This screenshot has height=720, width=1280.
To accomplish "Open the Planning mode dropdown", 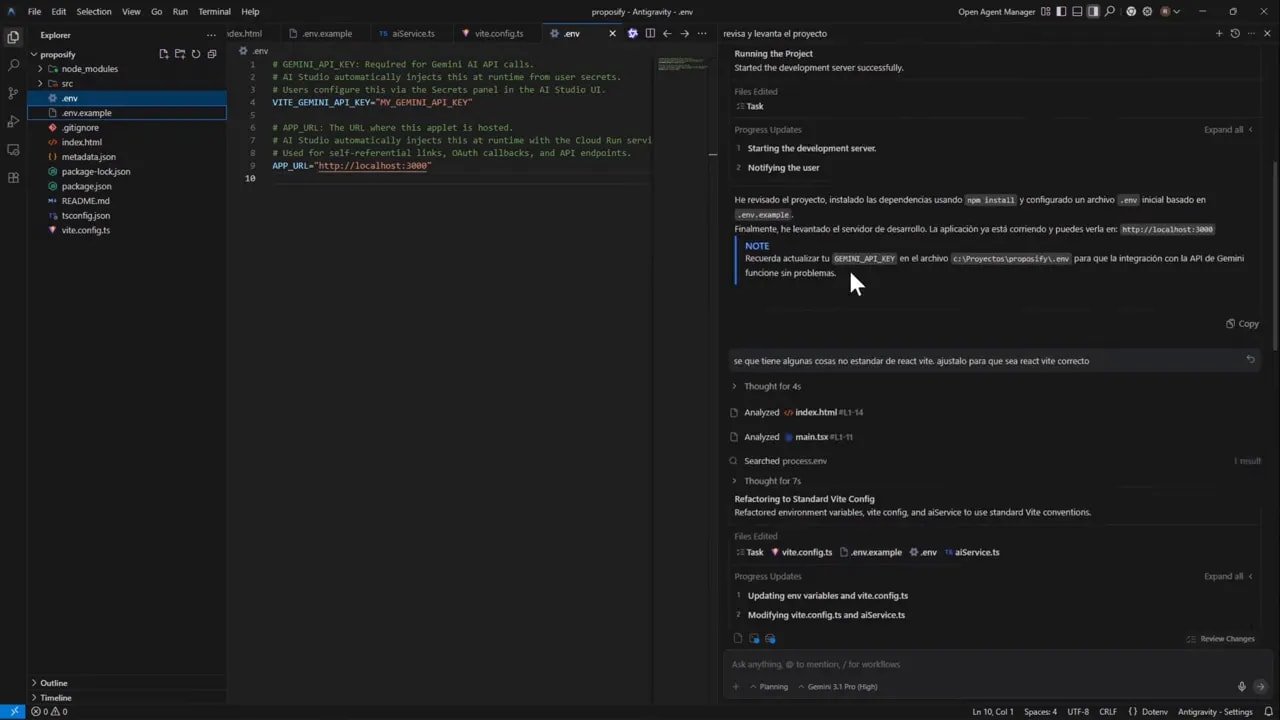I will tap(770, 686).
